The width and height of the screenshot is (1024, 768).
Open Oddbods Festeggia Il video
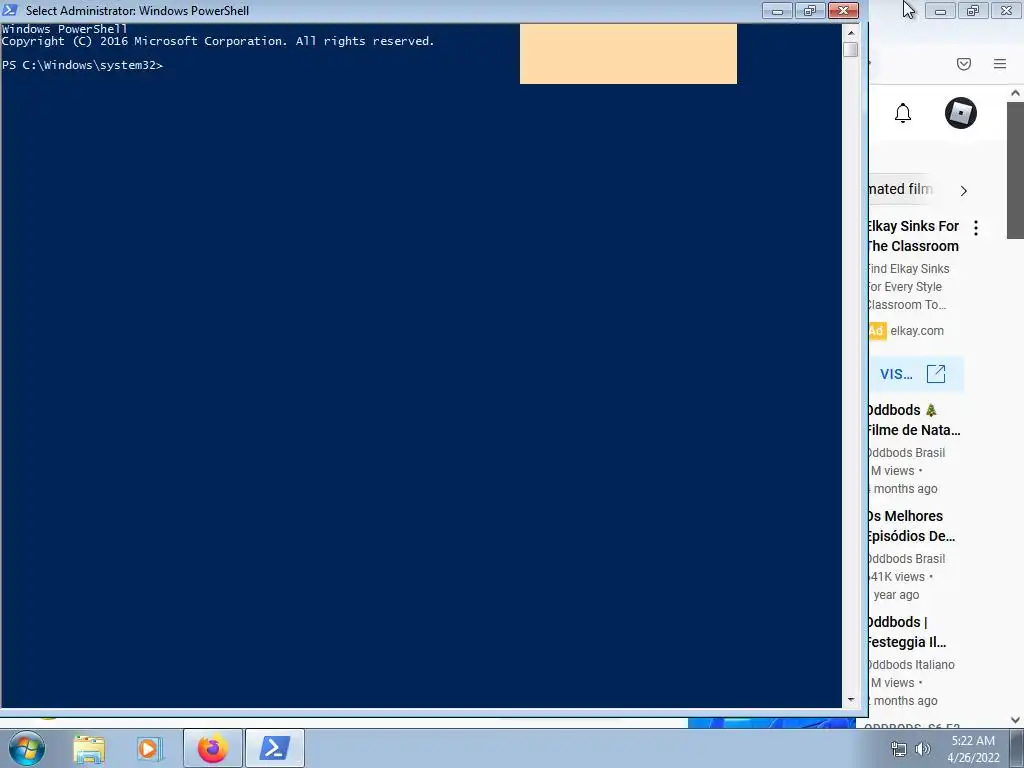point(907,632)
